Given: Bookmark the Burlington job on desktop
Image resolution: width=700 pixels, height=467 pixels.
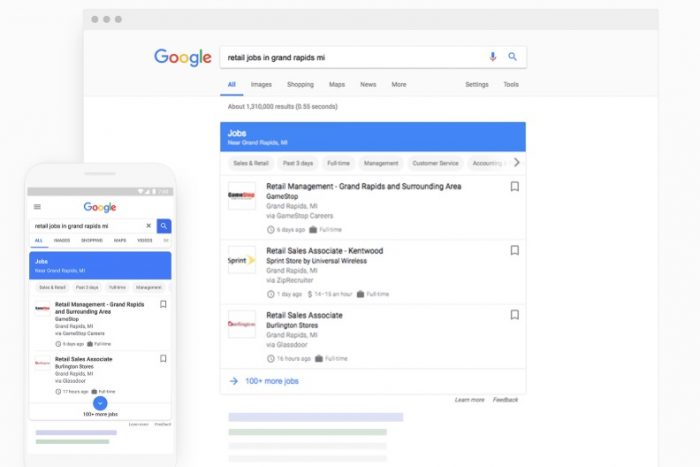Looking at the screenshot, I should tap(514, 315).
